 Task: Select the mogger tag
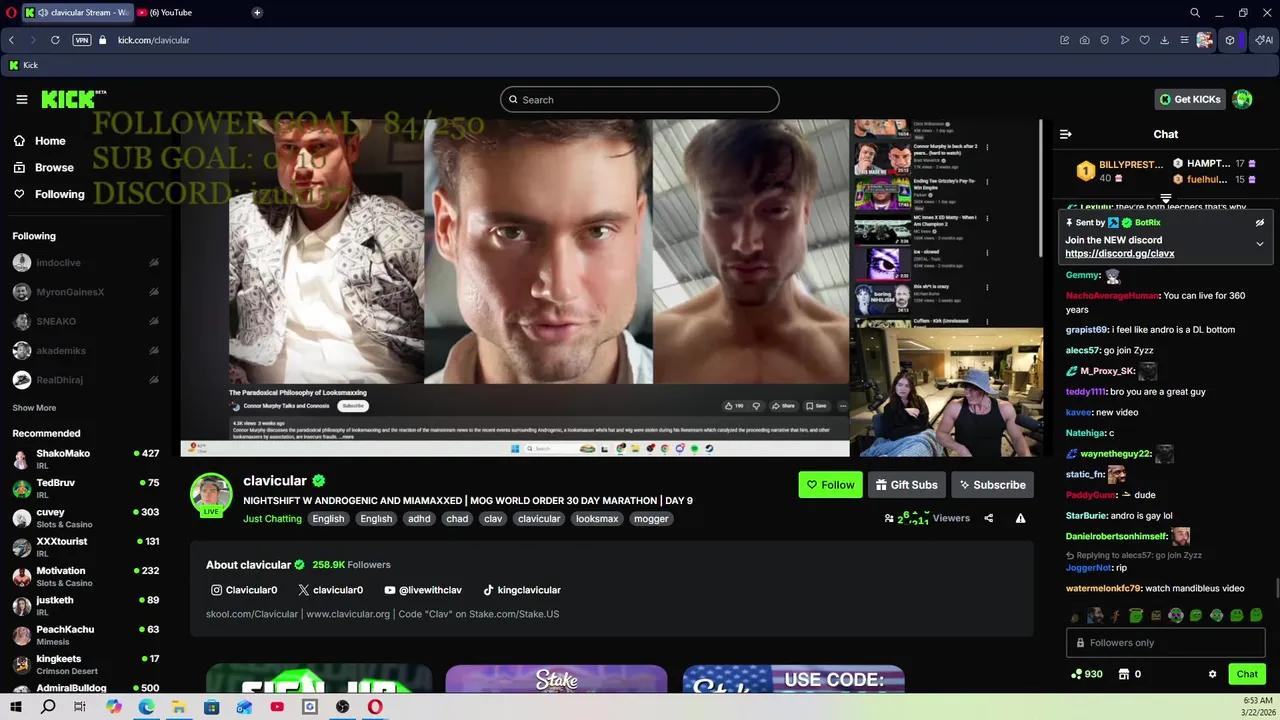coord(651,518)
